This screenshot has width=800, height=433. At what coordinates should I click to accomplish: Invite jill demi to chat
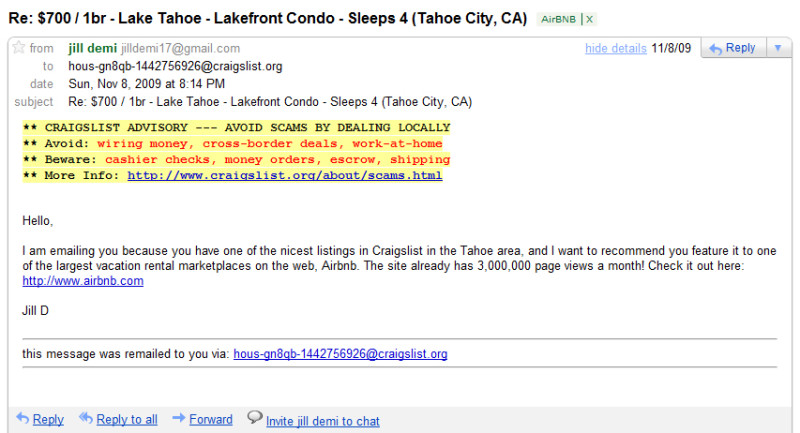click(x=322, y=421)
